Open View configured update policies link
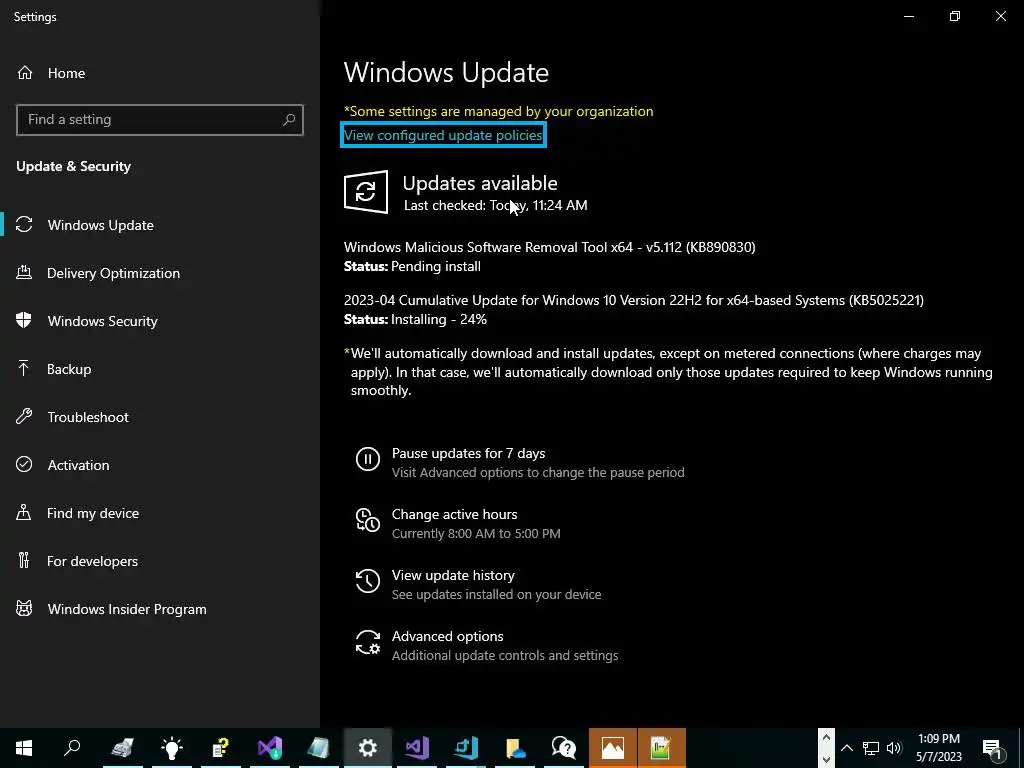 point(443,135)
